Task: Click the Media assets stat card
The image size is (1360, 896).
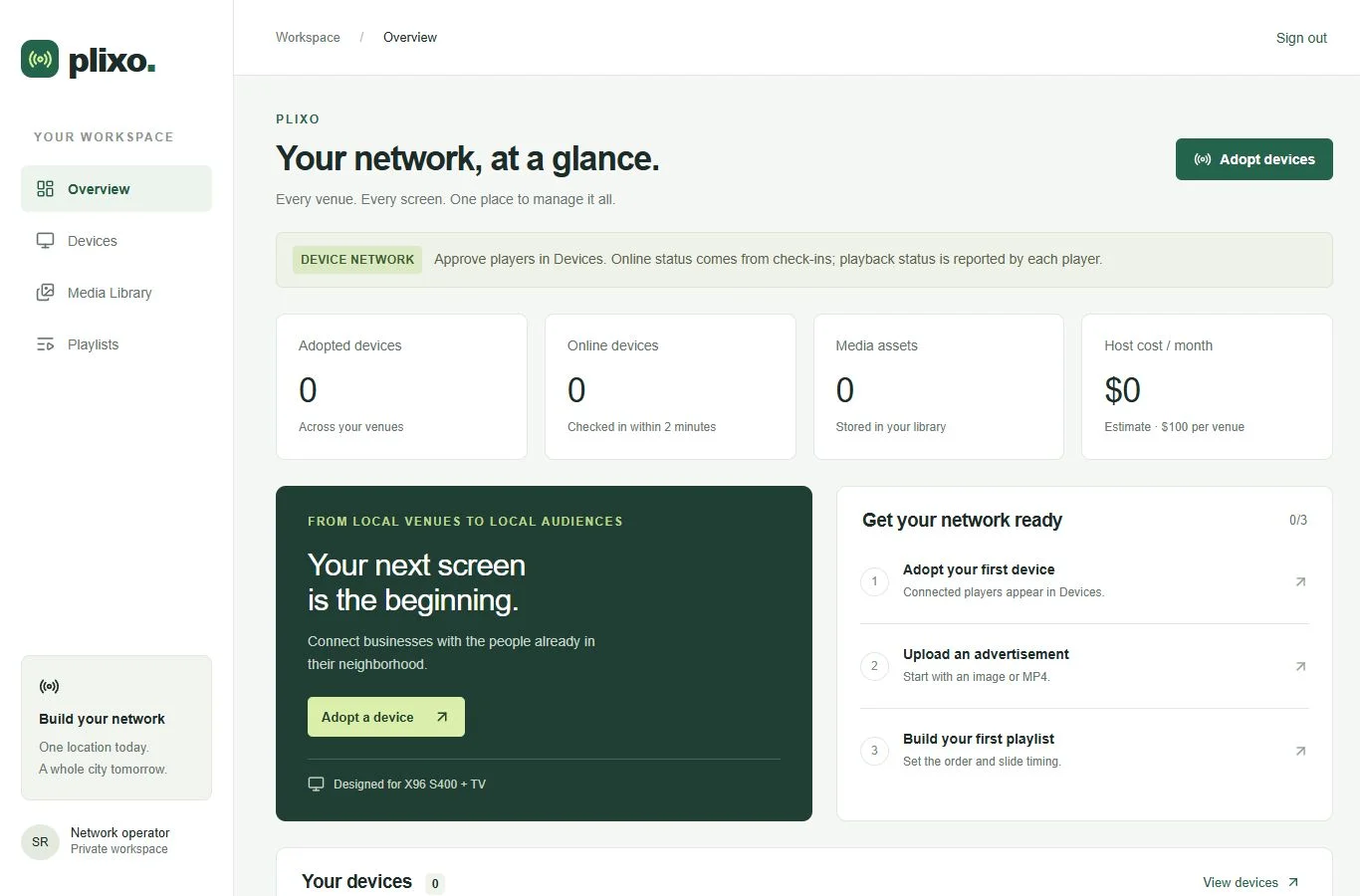Action: pyautogui.click(x=939, y=386)
